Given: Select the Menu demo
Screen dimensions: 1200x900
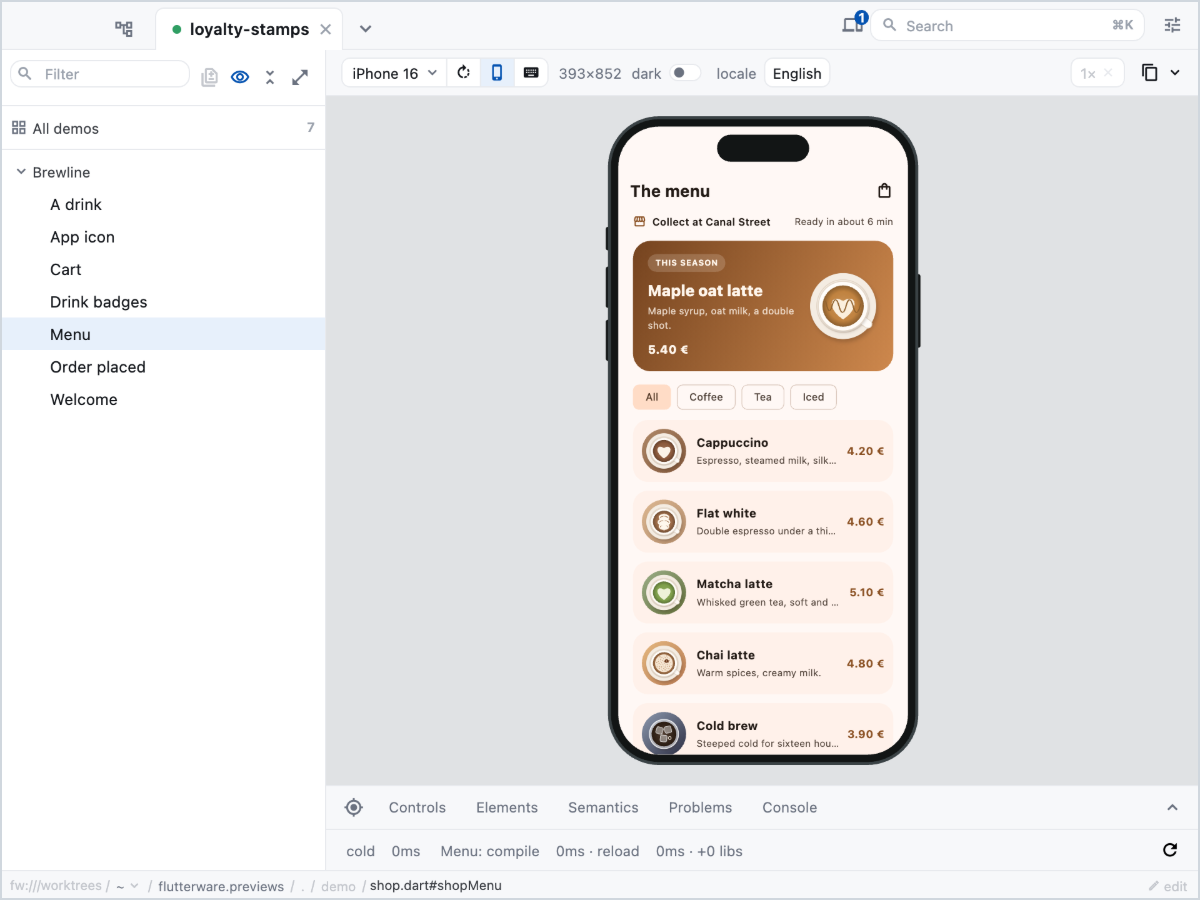Looking at the screenshot, I should (x=163, y=334).
